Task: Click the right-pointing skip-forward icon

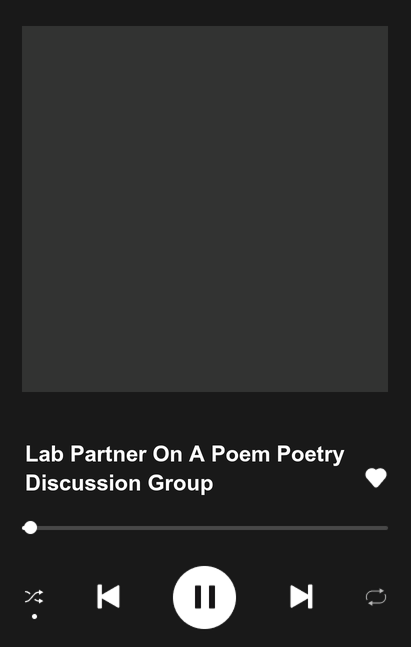Action: click(301, 597)
